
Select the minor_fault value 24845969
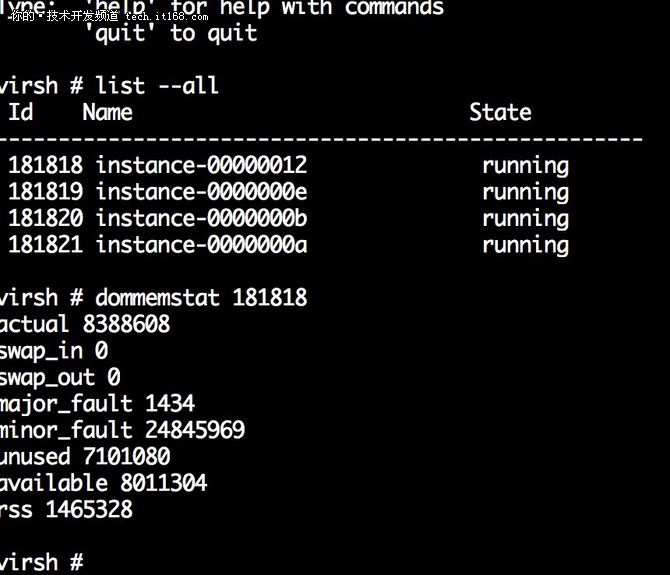pyautogui.click(x=195, y=430)
